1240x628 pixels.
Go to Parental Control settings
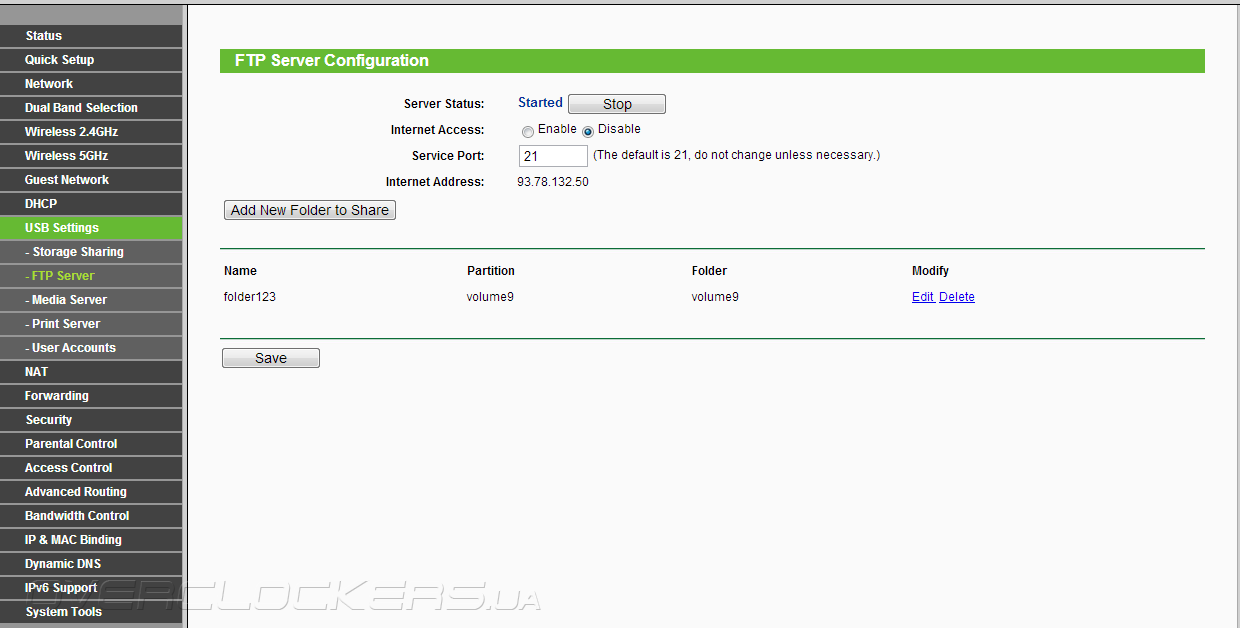point(91,444)
